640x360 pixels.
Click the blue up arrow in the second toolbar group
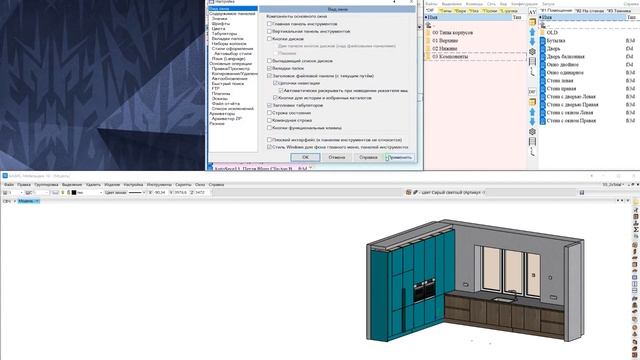pyautogui.click(x=532, y=112)
